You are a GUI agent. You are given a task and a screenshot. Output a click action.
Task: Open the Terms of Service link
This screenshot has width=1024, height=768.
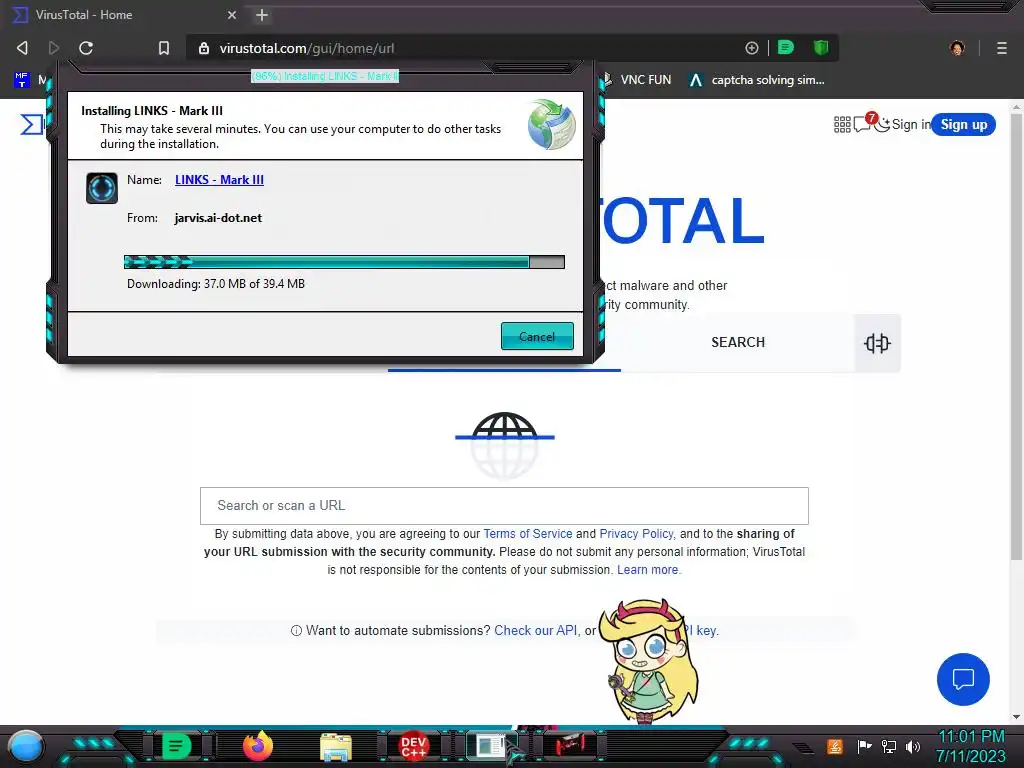tap(528, 534)
